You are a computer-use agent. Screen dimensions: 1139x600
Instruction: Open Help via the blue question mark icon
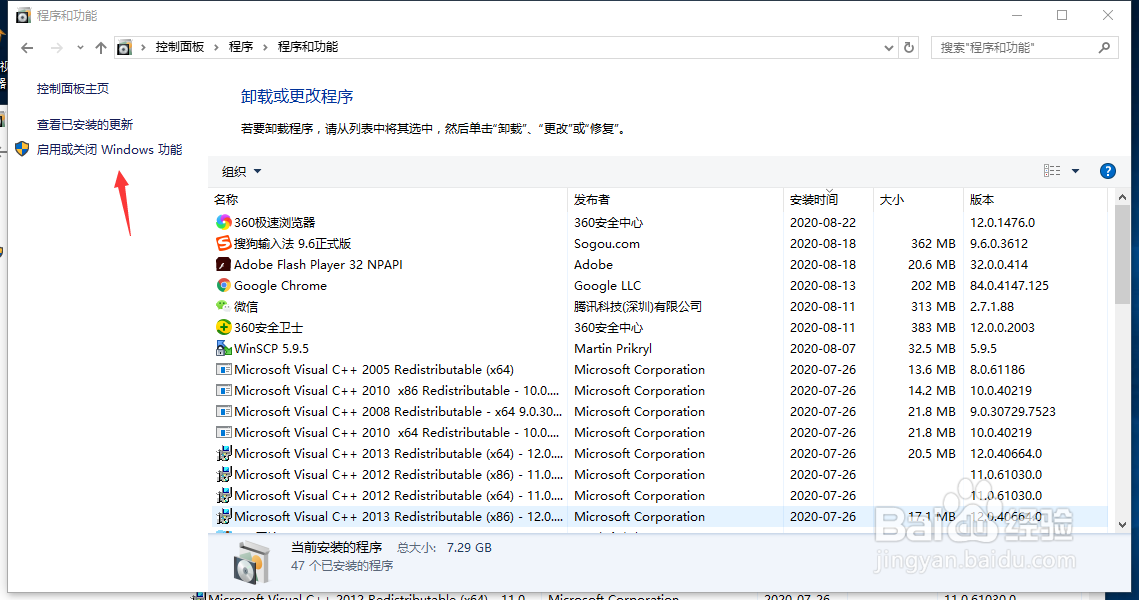(x=1108, y=171)
